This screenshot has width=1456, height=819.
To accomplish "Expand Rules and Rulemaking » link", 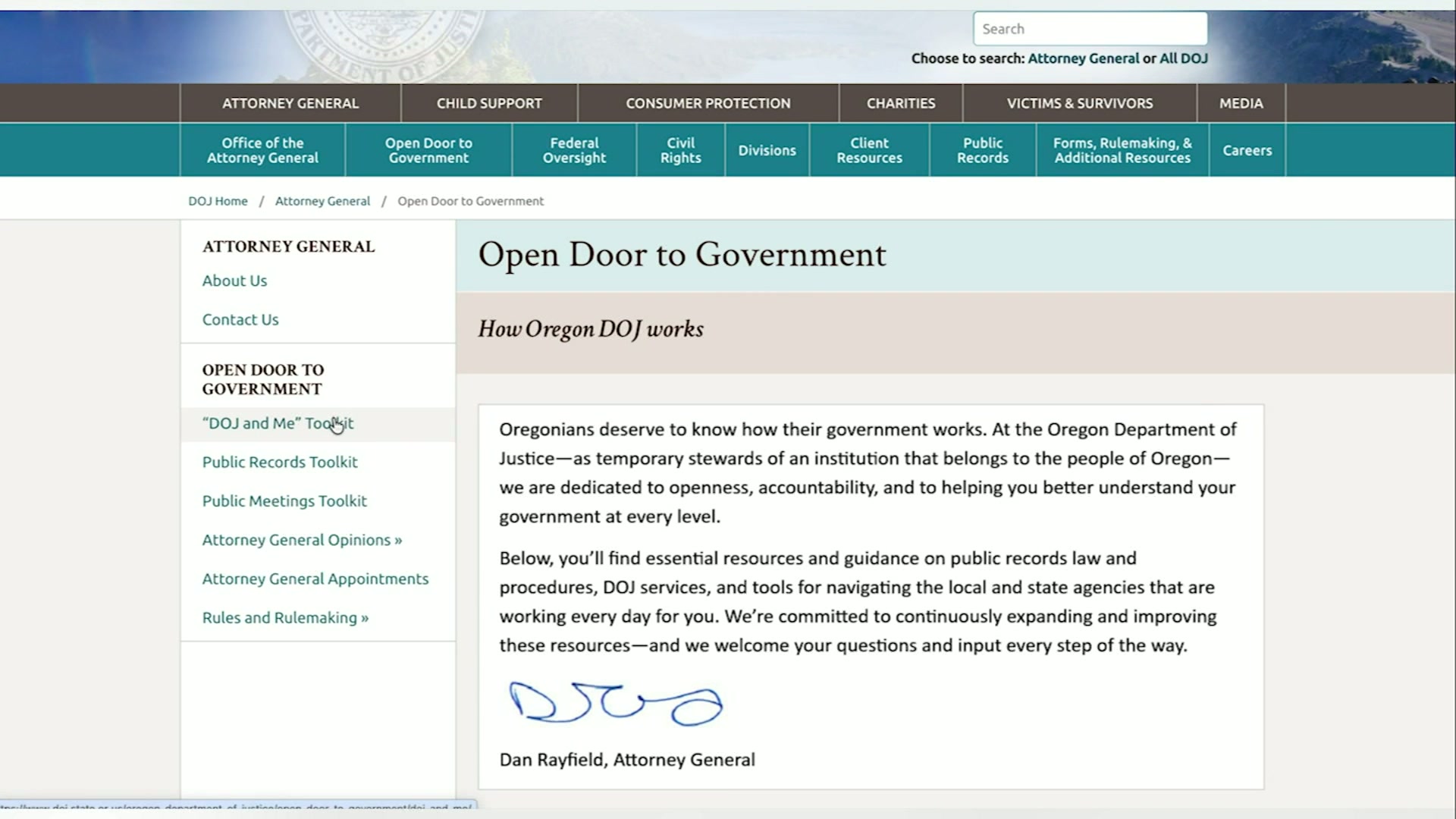I will [285, 618].
